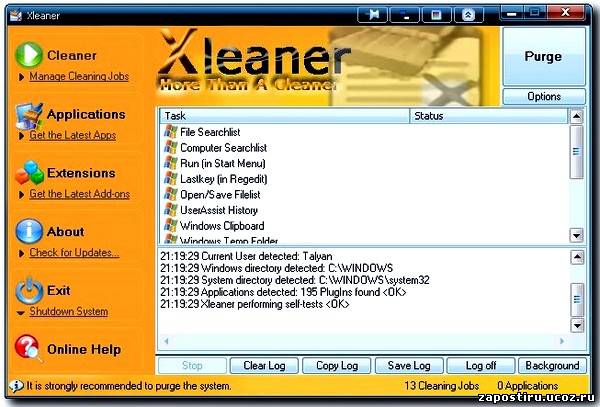Open the Options button
The width and height of the screenshot is (600, 407).
(544, 96)
